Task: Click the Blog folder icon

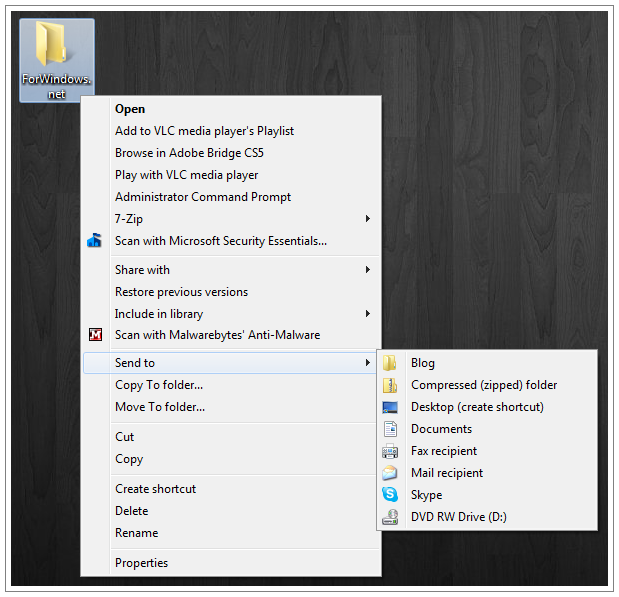Action: (x=390, y=363)
